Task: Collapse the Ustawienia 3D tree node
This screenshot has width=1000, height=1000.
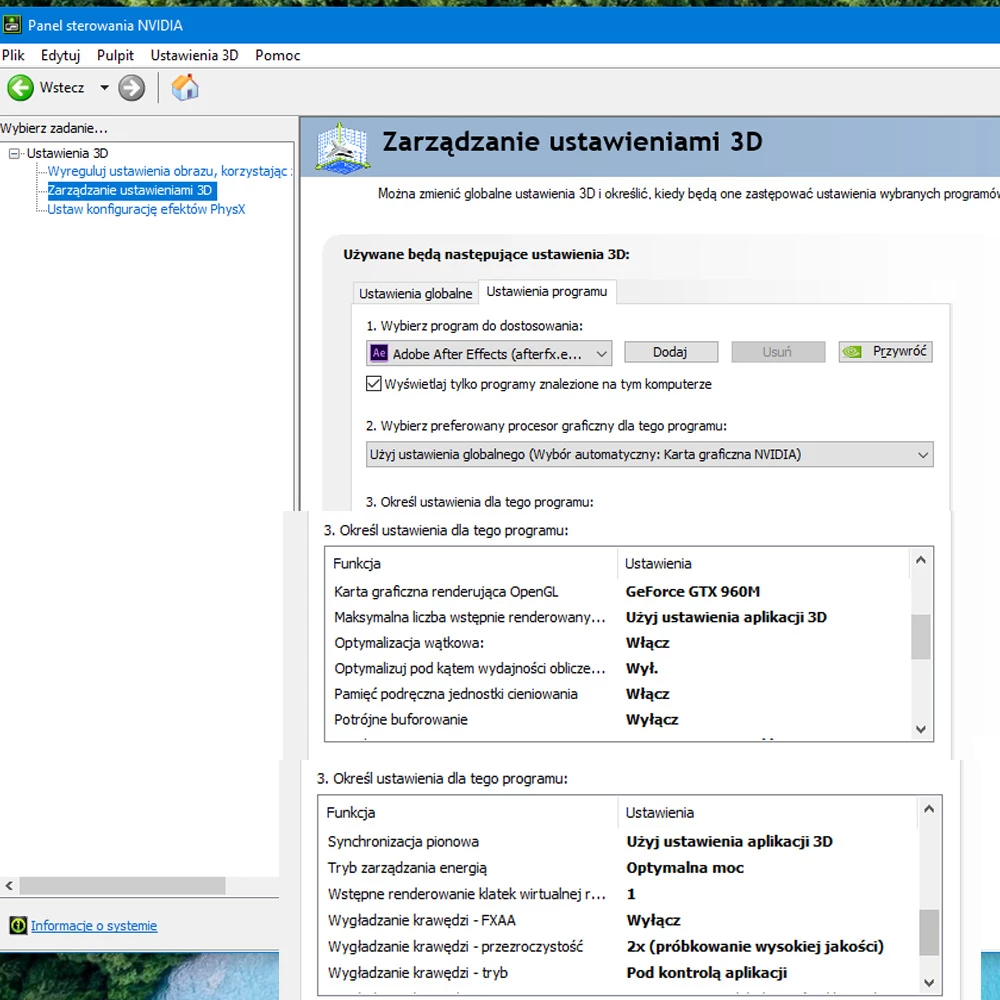Action: (x=14, y=153)
